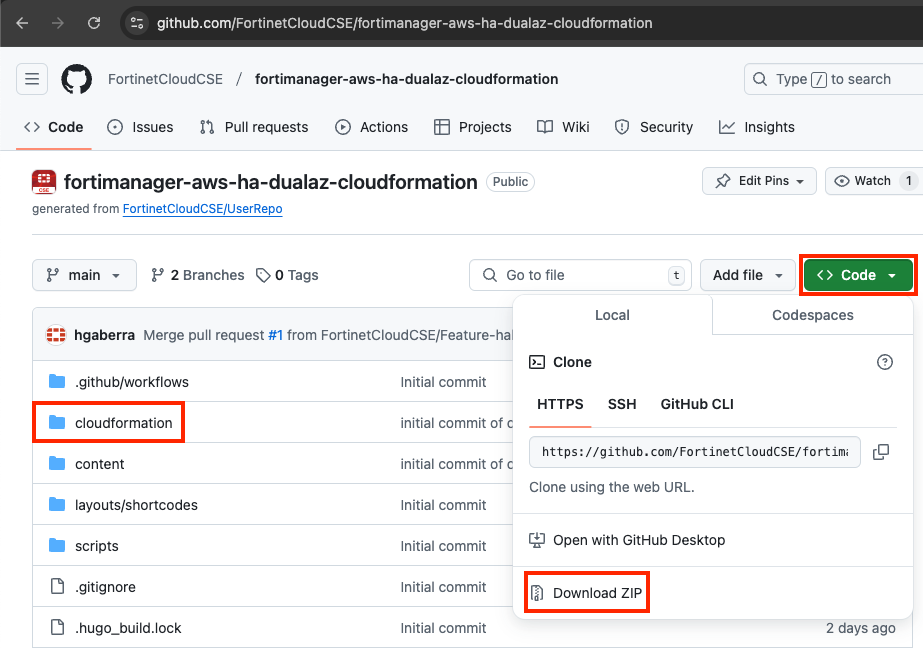Toggle the green Code button menu
The image size is (923, 648).
tap(858, 275)
